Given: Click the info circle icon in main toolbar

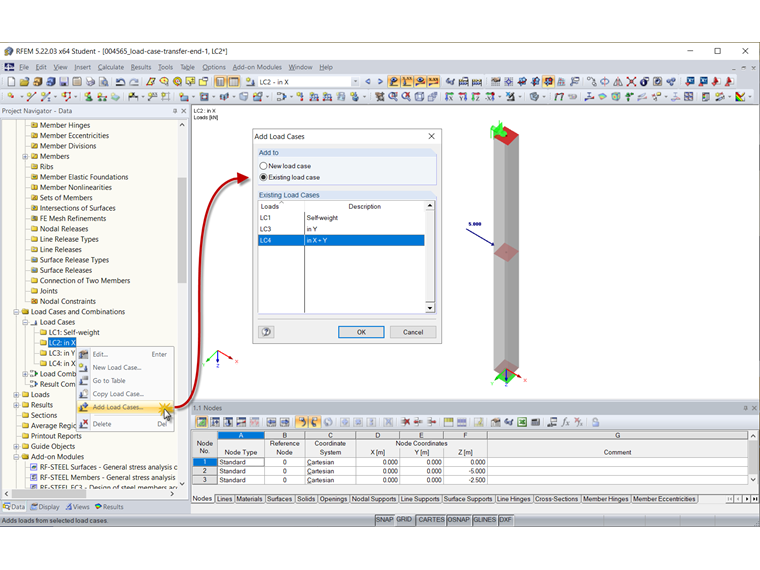Looking at the screenshot, I should tap(644, 81).
